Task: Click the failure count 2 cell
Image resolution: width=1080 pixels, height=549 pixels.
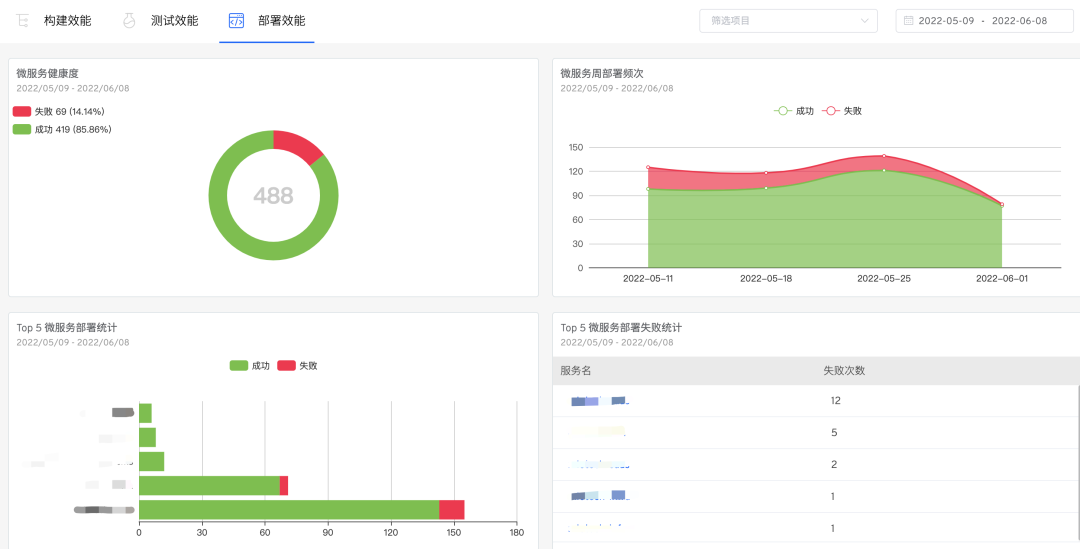Action: tap(833, 465)
